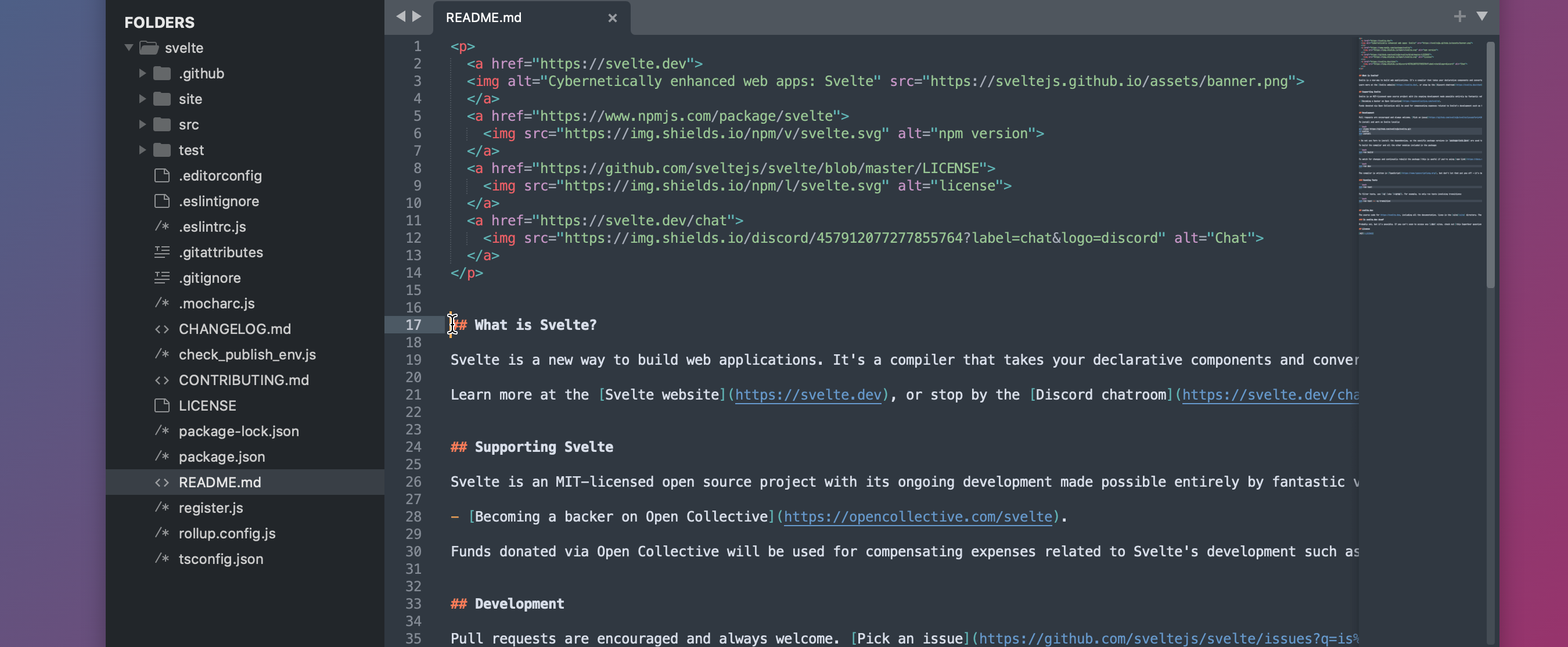Add a new tab with plus icon

pyautogui.click(x=1459, y=16)
